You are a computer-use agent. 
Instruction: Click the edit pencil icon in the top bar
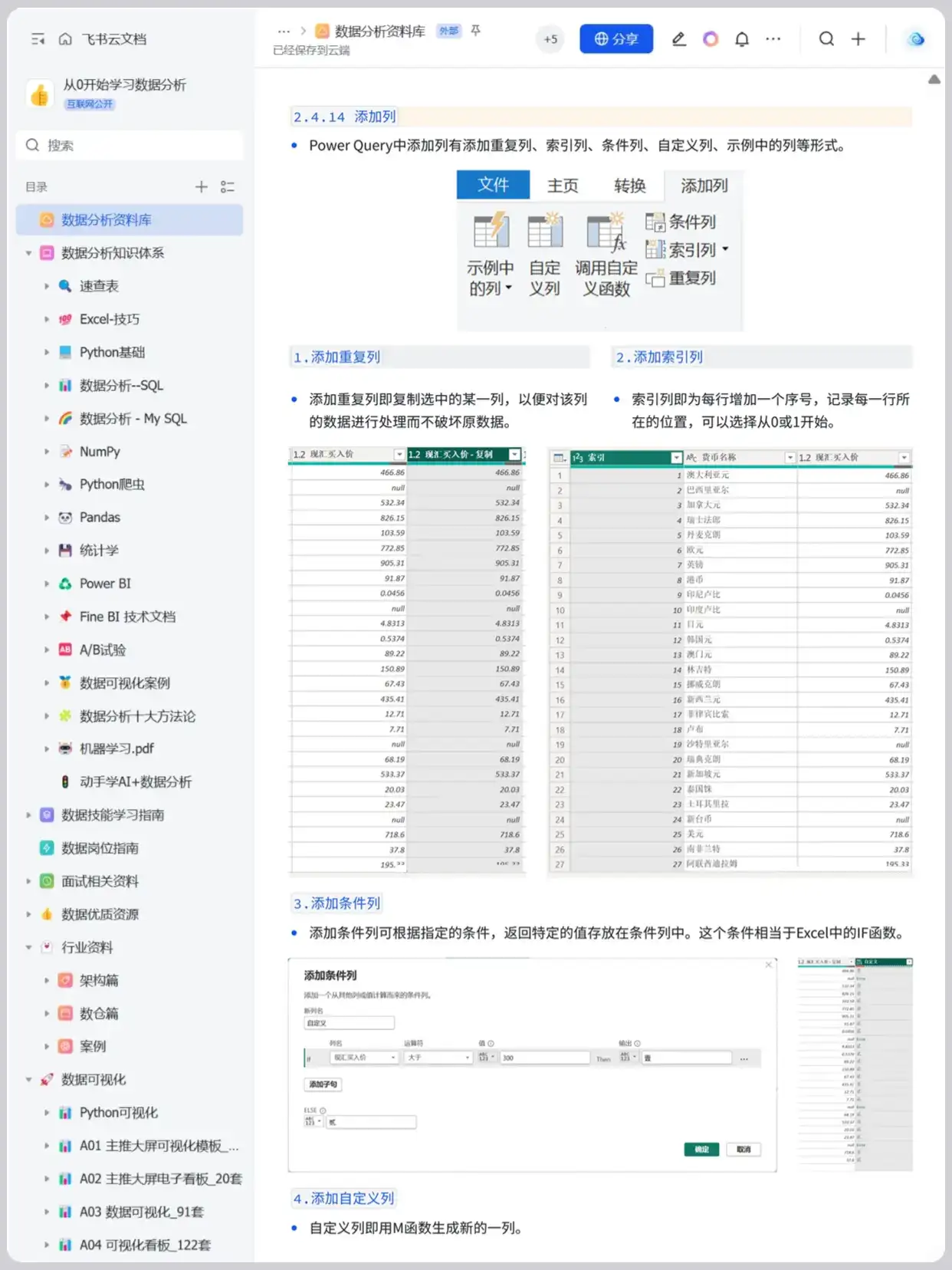tap(678, 39)
